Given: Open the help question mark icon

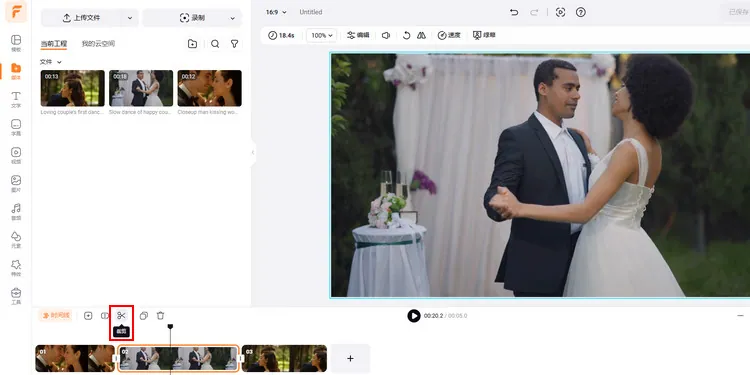Looking at the screenshot, I should tap(581, 12).
